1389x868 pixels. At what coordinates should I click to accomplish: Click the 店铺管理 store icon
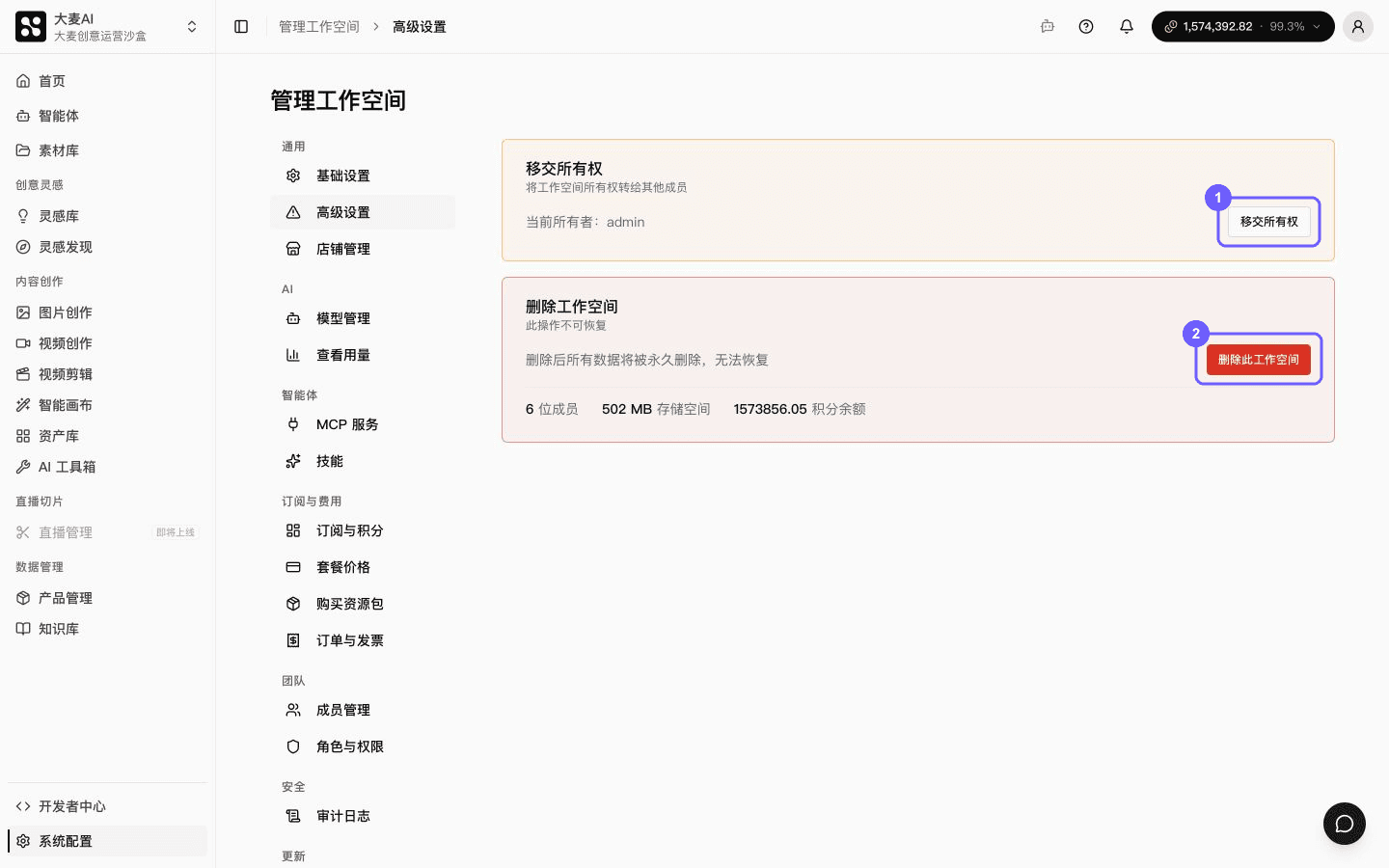293,249
